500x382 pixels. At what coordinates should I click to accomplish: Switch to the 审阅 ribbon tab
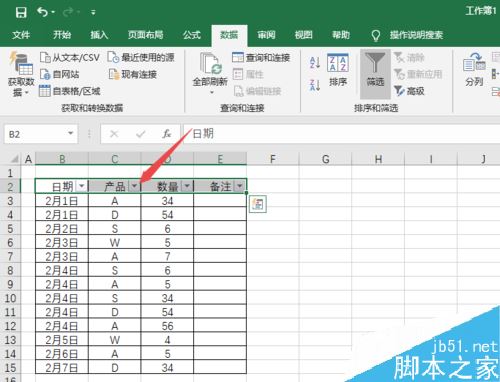266,35
